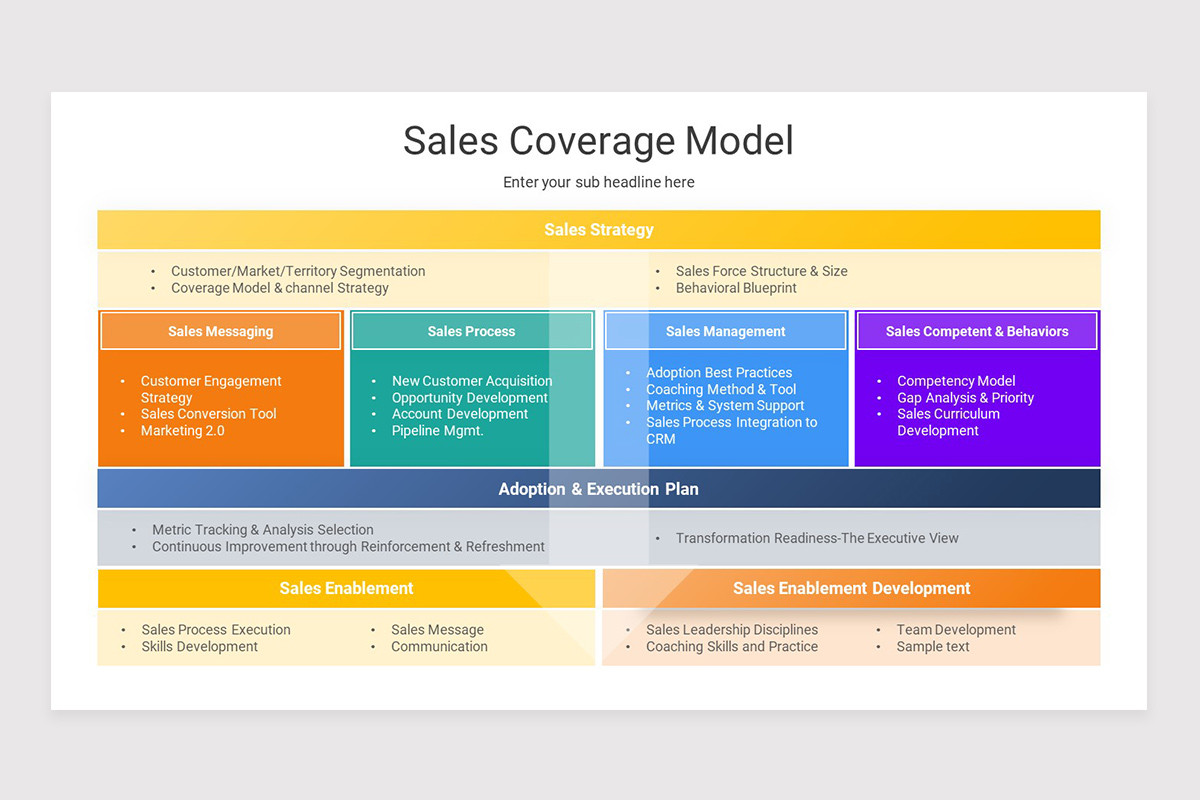Click the Sales Force Structure & Size bullet

click(761, 271)
